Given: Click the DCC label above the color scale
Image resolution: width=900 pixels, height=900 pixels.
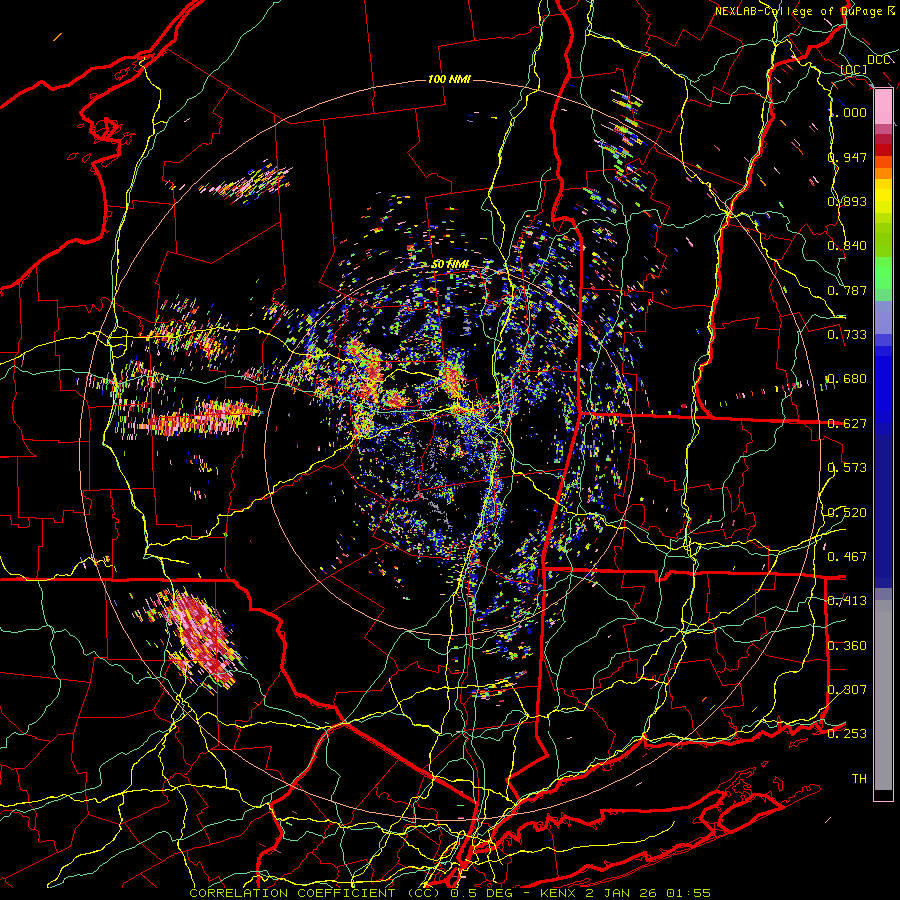Looking at the screenshot, I should [878, 60].
